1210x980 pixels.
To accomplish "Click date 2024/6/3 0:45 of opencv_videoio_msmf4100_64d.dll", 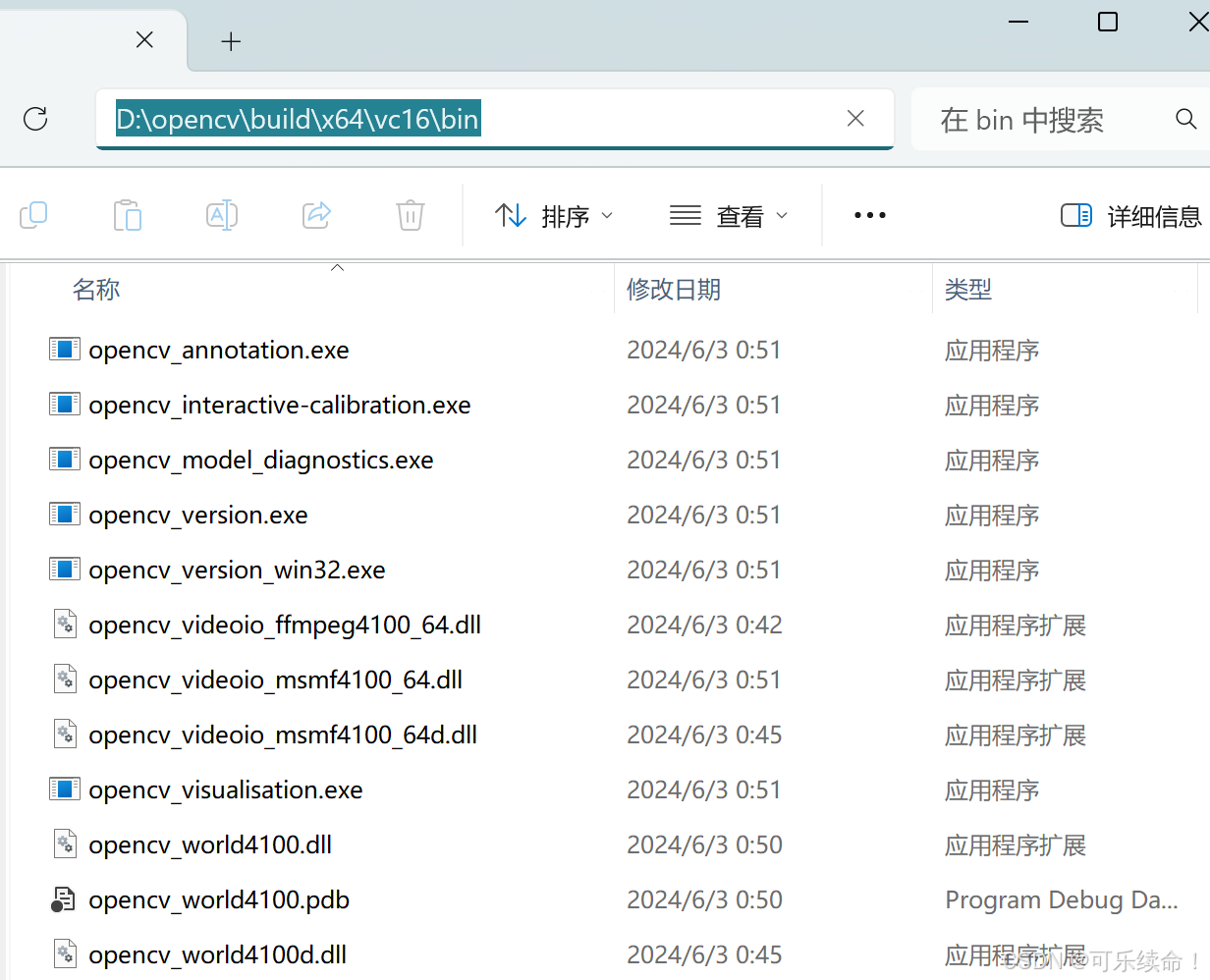I will (x=705, y=735).
